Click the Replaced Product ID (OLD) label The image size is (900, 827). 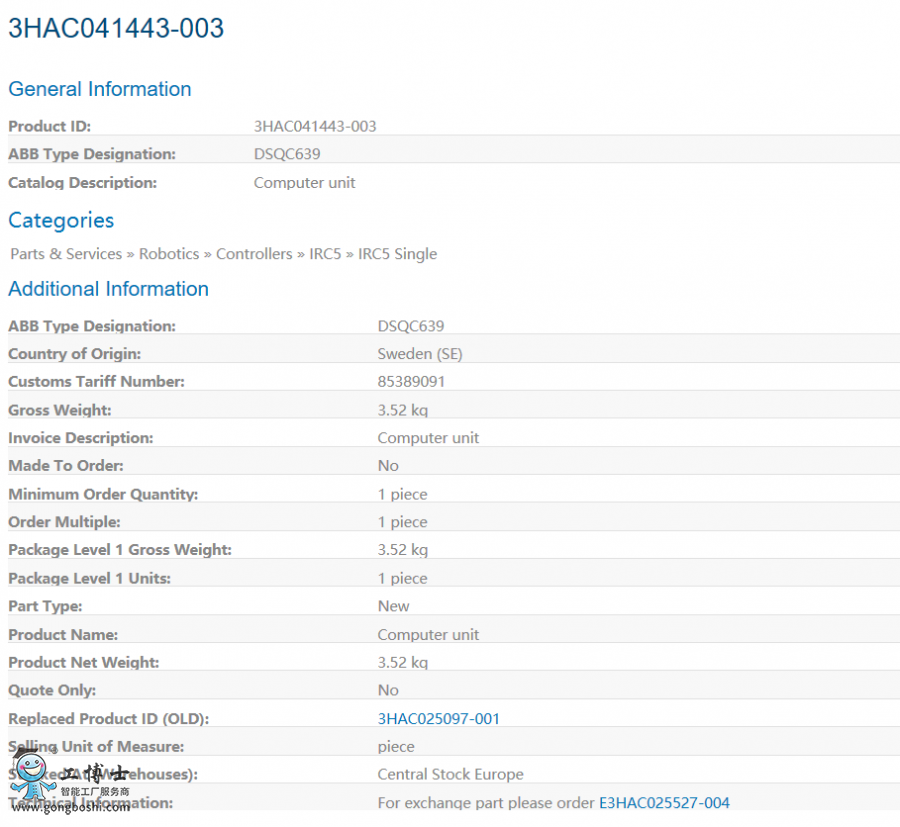coord(108,719)
